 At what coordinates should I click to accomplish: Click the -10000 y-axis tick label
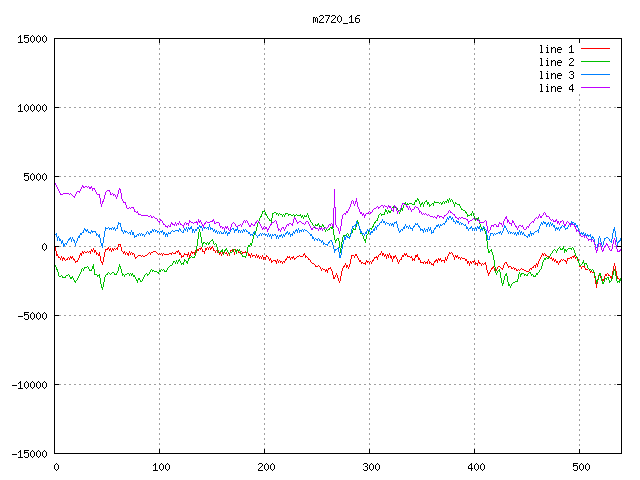click(29, 385)
